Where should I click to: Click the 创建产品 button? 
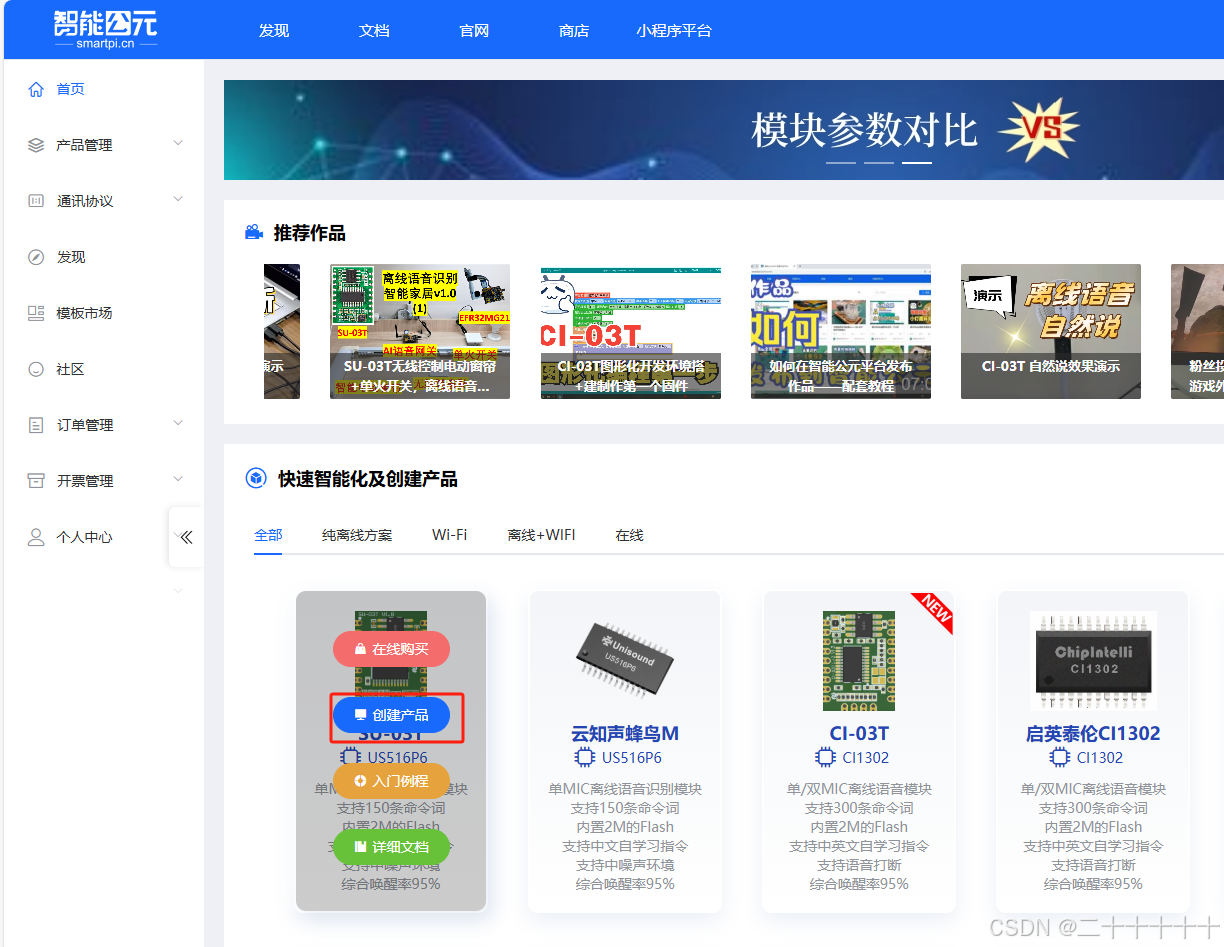391,715
